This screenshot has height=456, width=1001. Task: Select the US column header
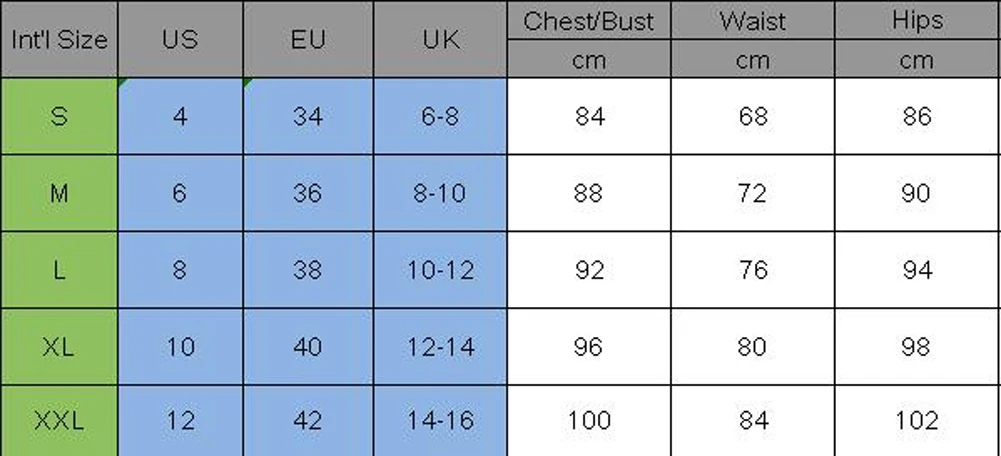tap(180, 40)
